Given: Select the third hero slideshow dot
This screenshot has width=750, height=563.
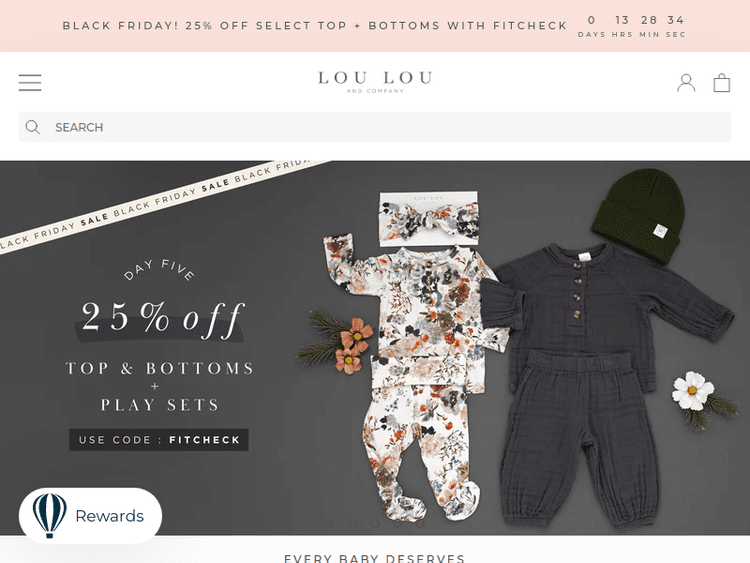Looking at the screenshot, I should (x=375, y=522).
